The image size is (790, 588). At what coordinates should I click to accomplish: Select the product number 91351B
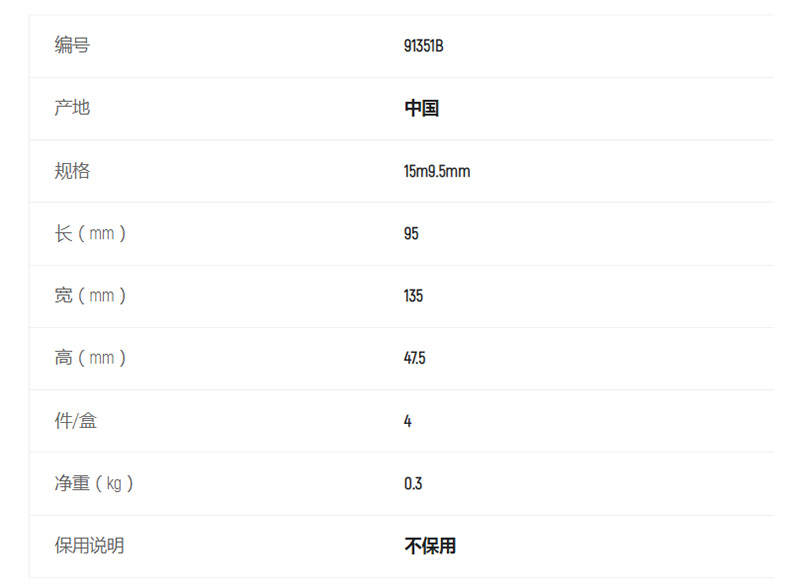coord(423,46)
